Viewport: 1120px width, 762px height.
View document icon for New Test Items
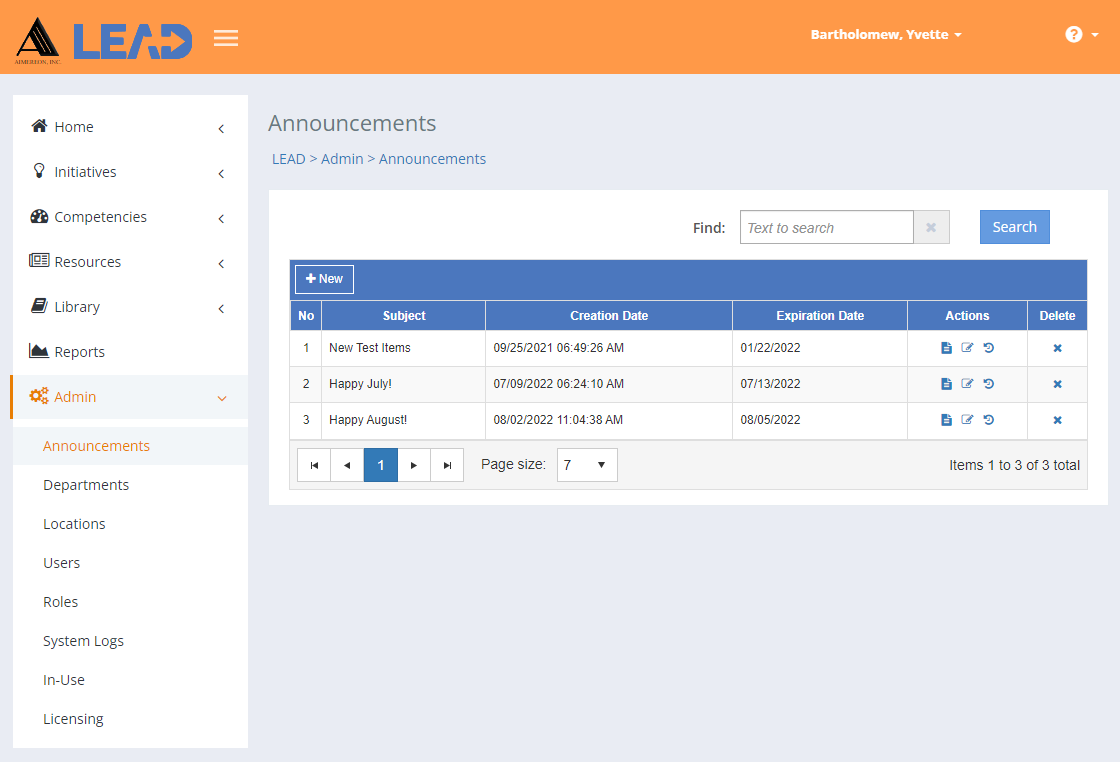(x=946, y=348)
